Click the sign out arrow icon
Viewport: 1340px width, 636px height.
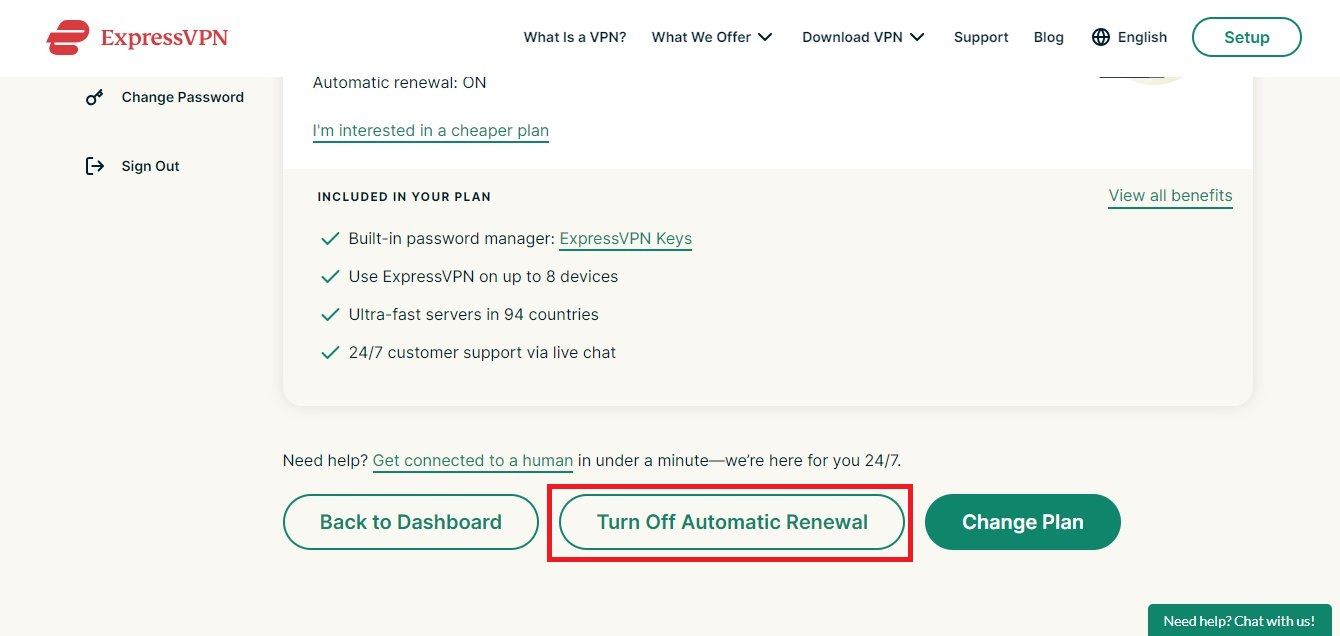pos(94,165)
